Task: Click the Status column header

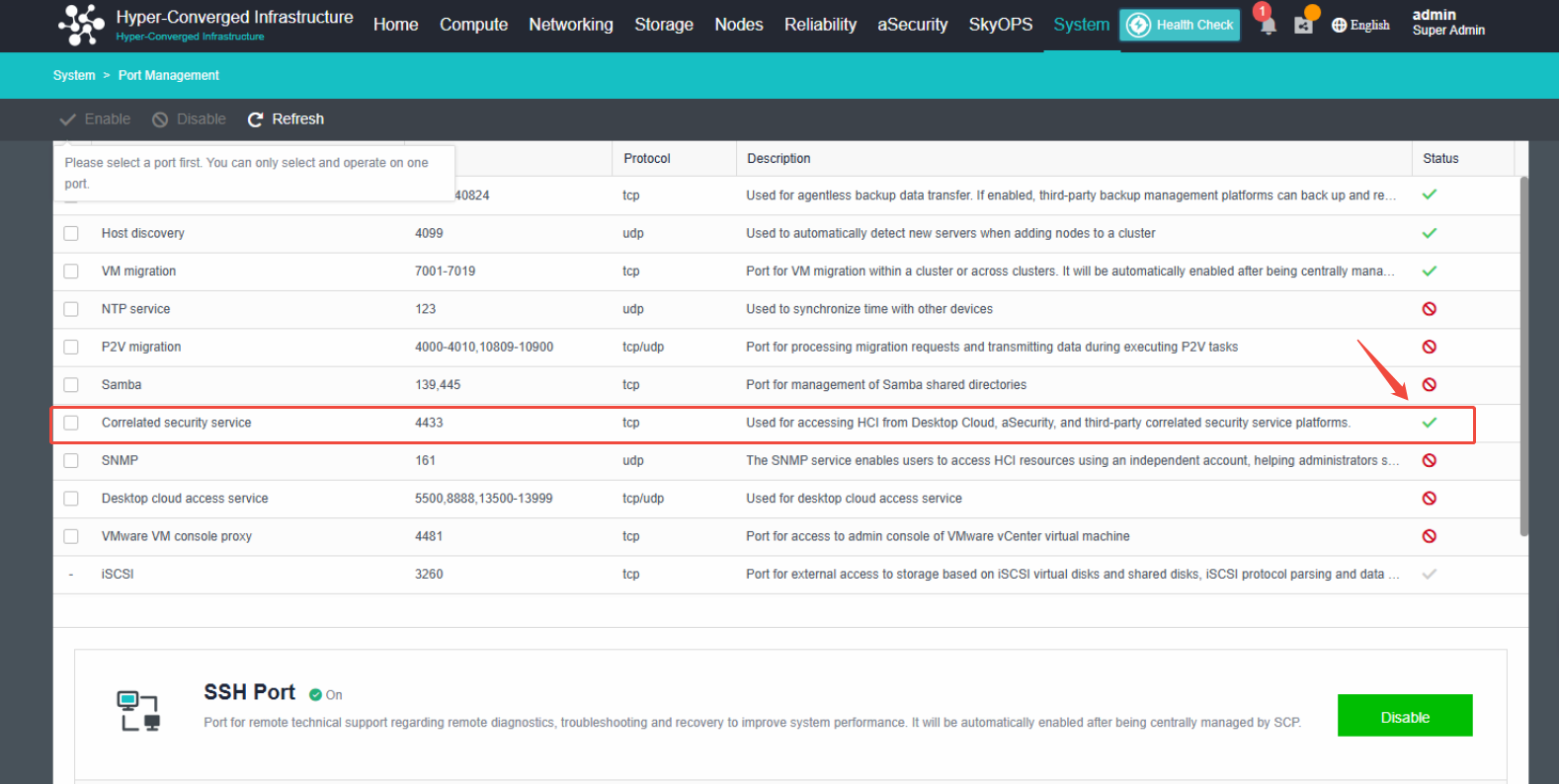Action: click(x=1440, y=159)
